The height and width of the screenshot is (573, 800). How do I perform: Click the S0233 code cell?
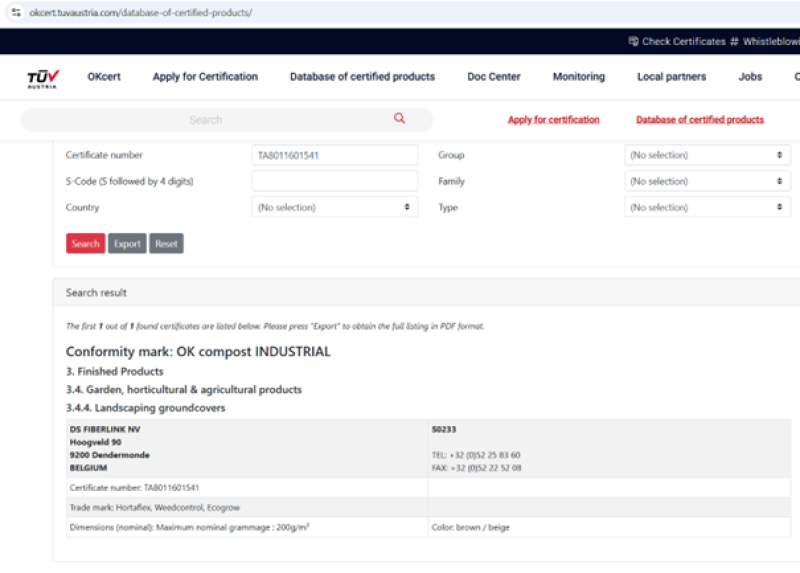(444, 430)
